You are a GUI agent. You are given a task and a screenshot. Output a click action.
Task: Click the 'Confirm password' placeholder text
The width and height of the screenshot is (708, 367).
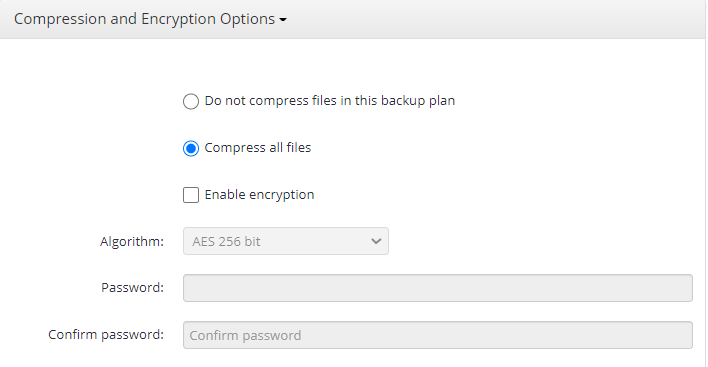click(245, 335)
